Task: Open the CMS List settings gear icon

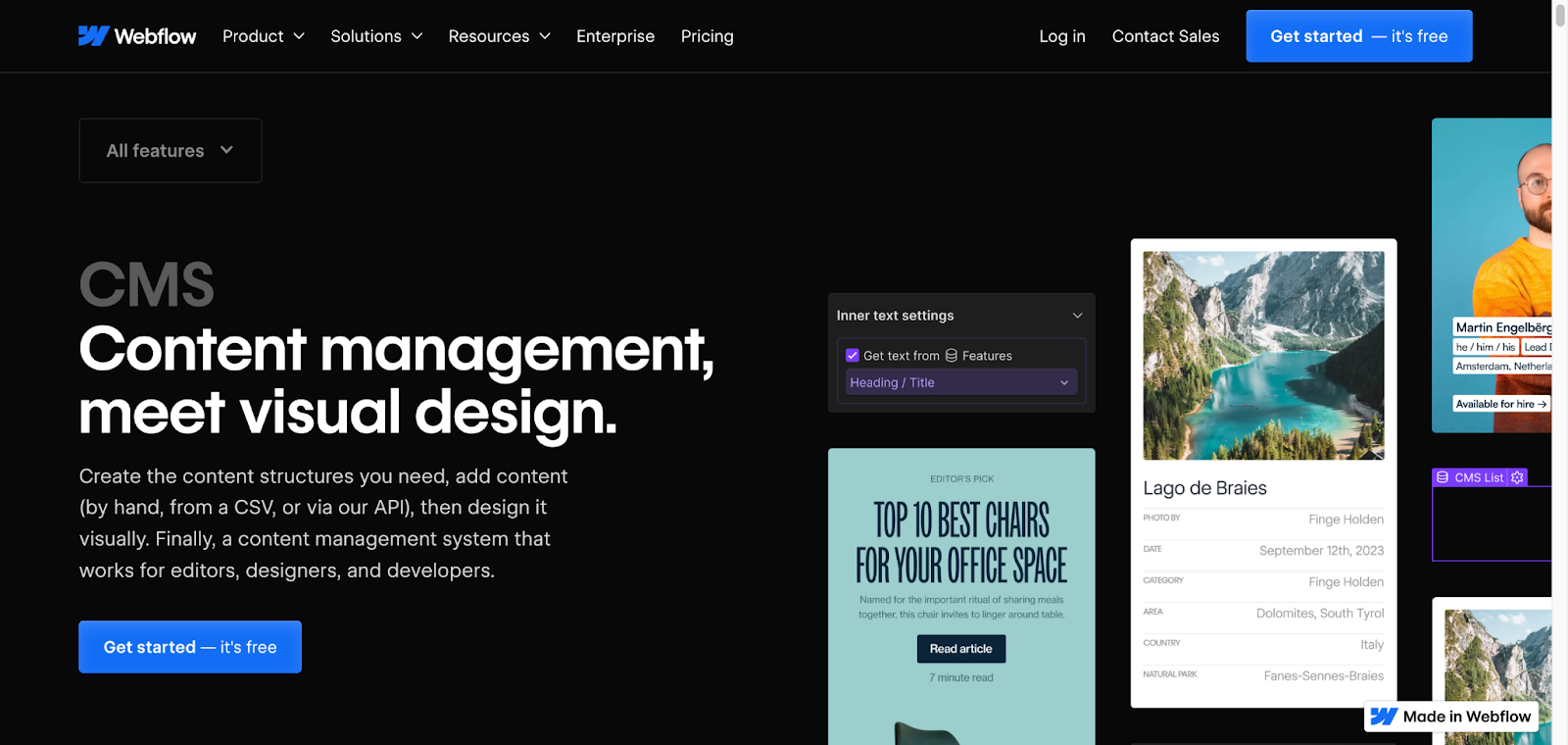Action: pyautogui.click(x=1517, y=477)
